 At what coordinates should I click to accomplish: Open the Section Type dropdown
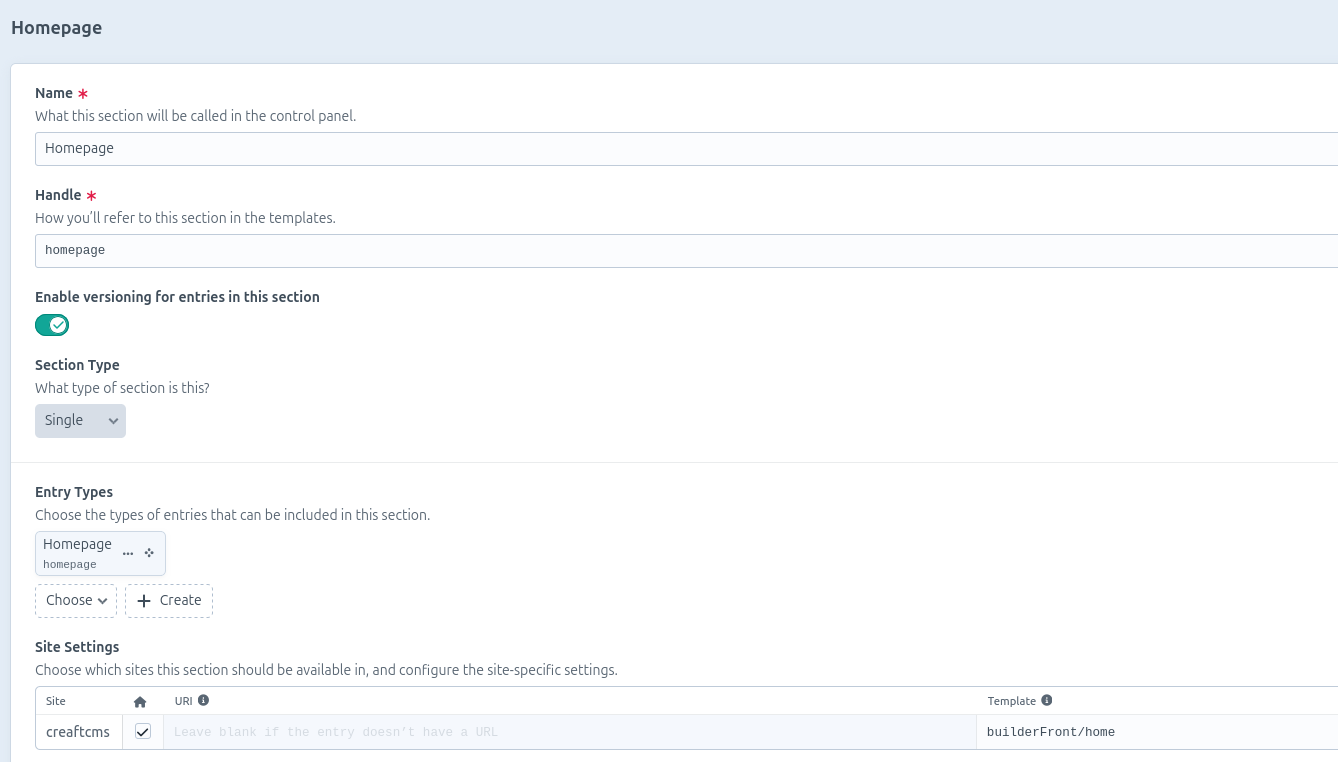pyautogui.click(x=80, y=421)
